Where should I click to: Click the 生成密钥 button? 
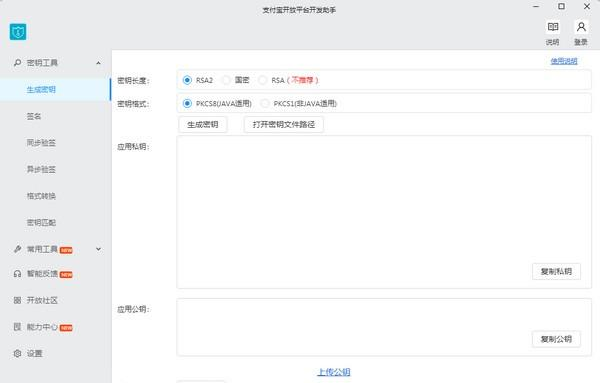[x=203, y=124]
